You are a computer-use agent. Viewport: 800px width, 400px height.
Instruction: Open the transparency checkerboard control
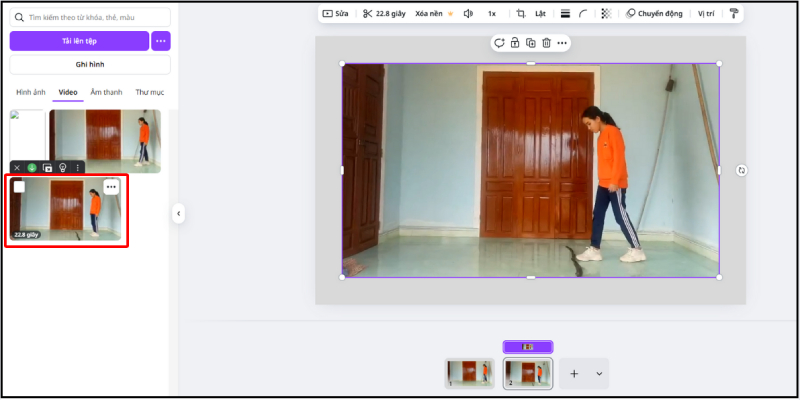606,14
